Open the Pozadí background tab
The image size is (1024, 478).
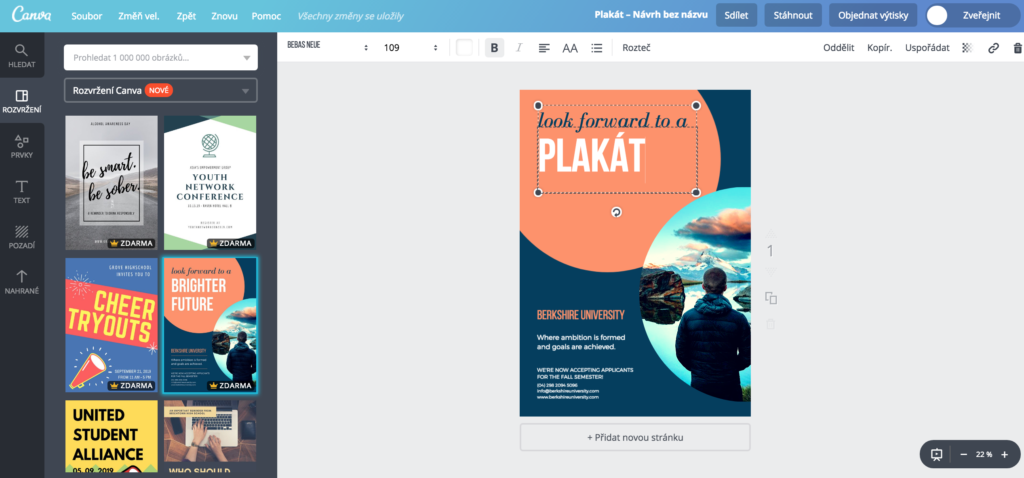(22, 237)
